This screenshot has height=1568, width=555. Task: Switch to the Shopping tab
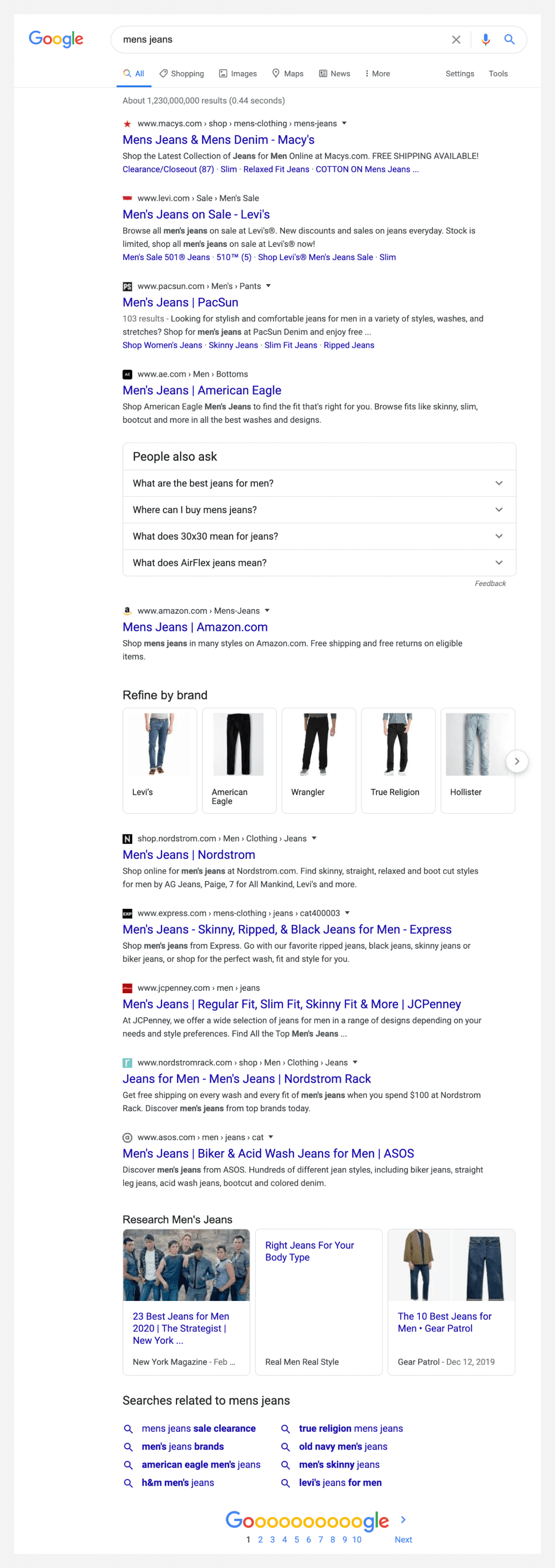pos(182,74)
